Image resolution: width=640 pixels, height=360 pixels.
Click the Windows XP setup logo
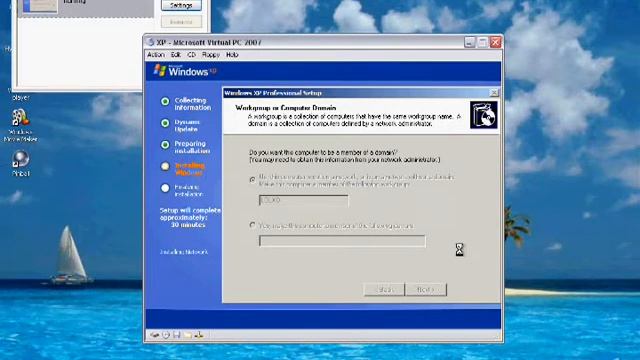tap(184, 71)
